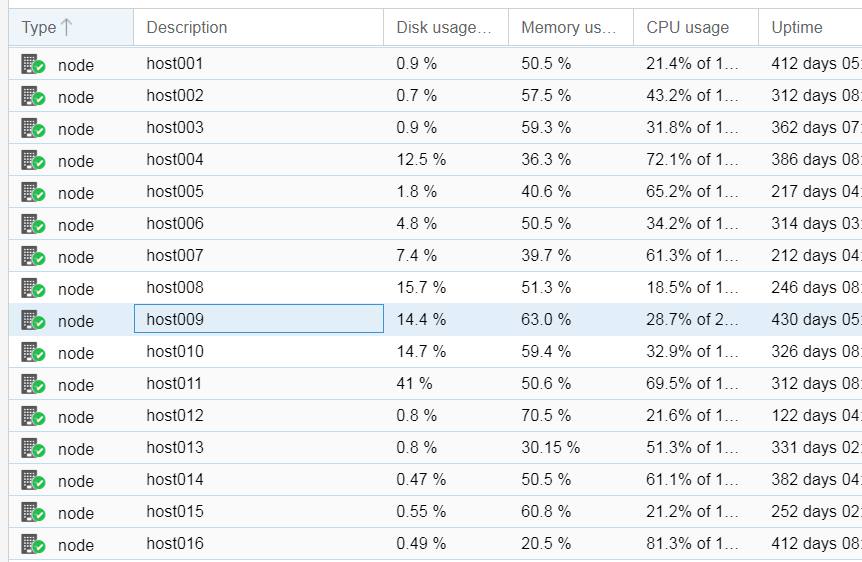Click the node status icon for host002
Viewport: 862px width, 562px height.
click(33, 97)
